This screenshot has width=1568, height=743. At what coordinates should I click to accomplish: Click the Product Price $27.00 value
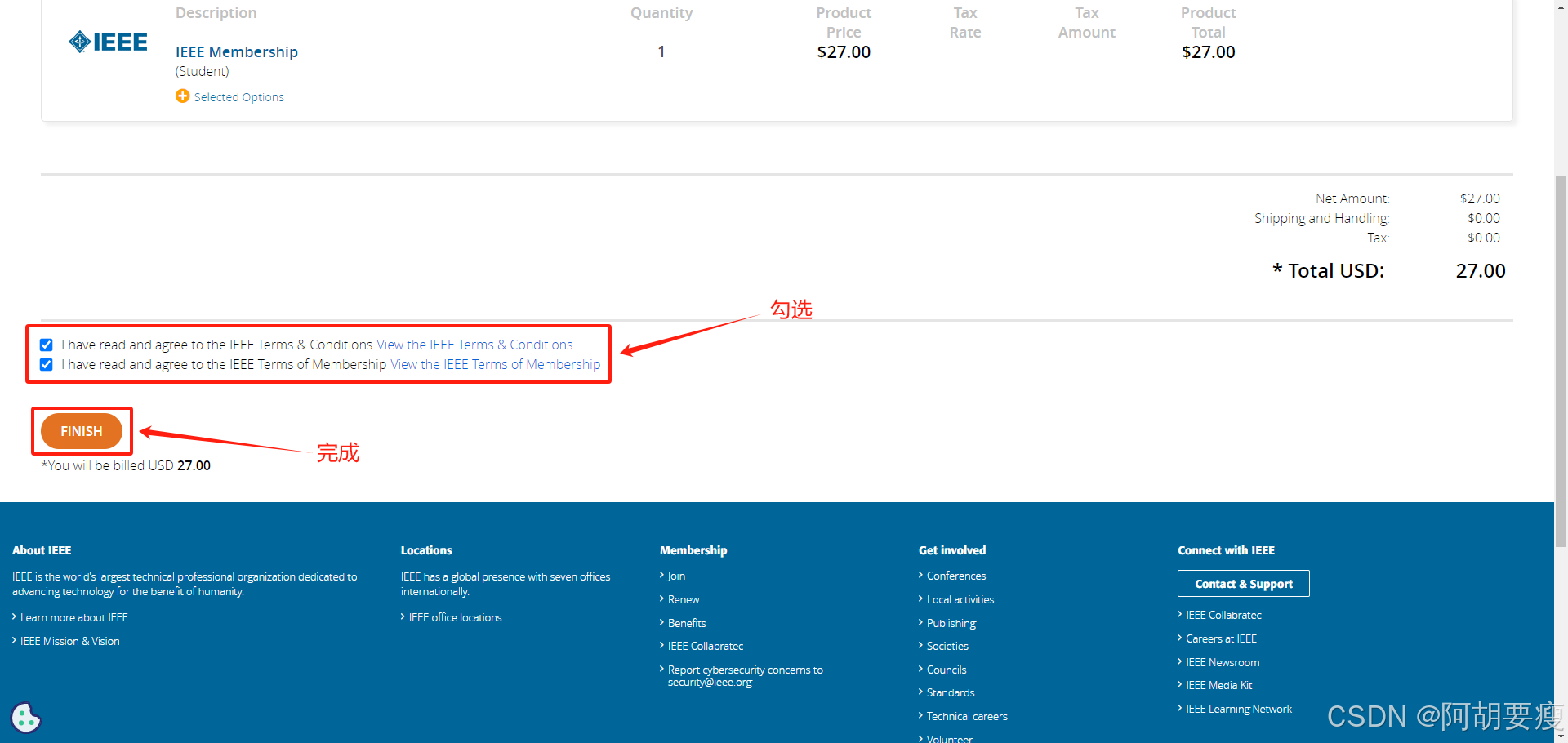pyautogui.click(x=844, y=51)
